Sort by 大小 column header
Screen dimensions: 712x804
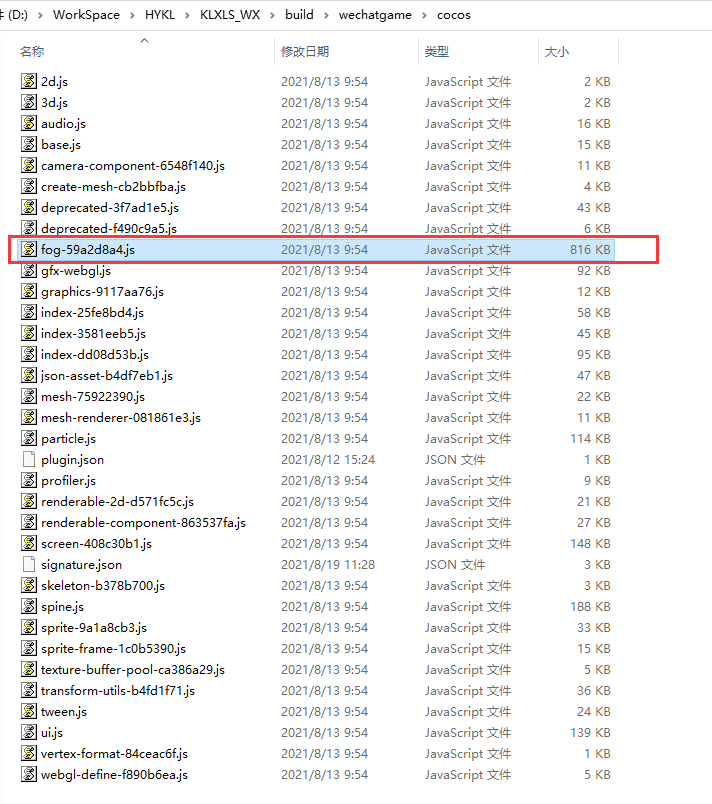(x=557, y=51)
